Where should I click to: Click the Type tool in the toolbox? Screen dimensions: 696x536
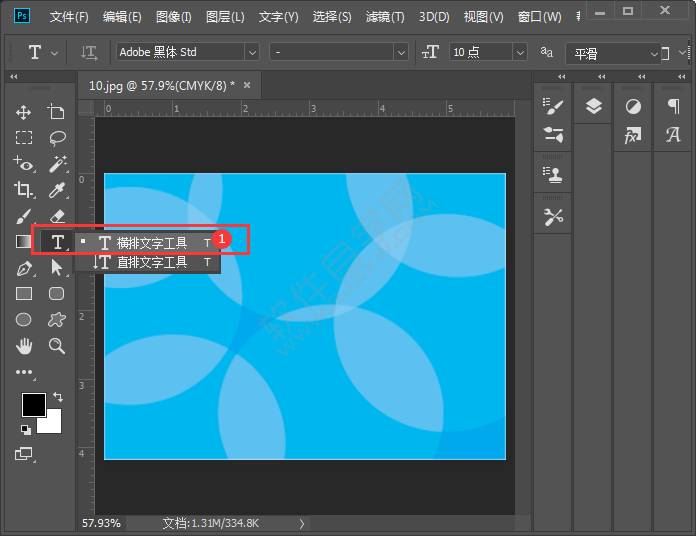57,242
